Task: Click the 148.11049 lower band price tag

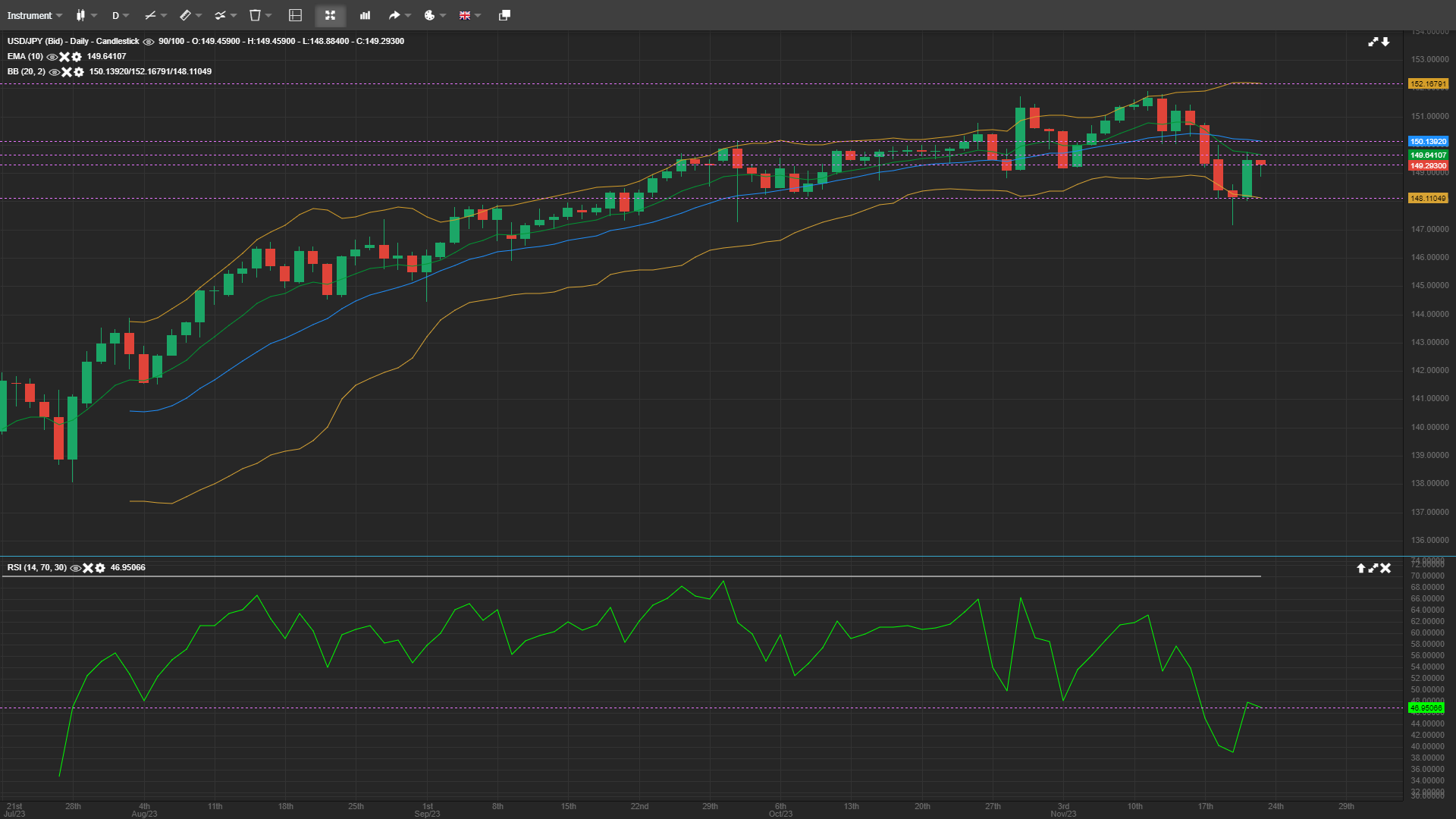Action: [x=1428, y=199]
